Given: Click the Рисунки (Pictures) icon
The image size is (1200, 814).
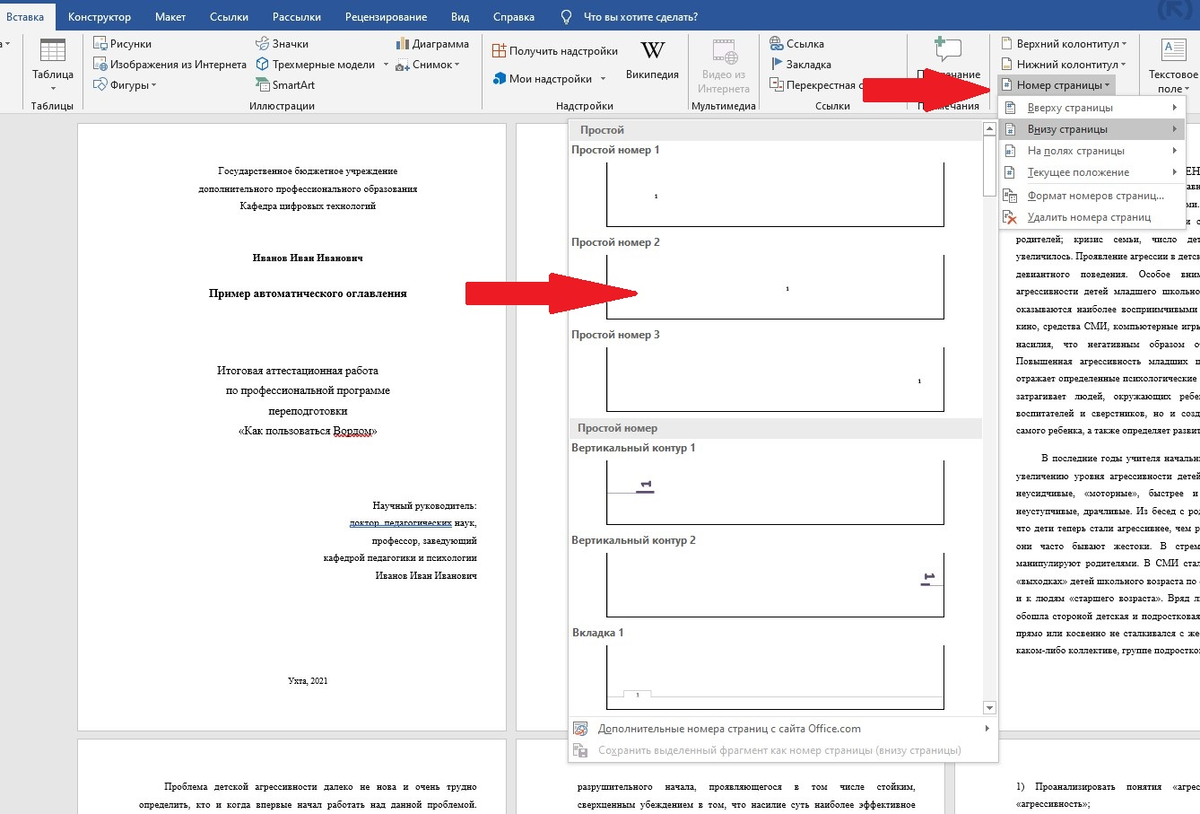Looking at the screenshot, I should pos(101,44).
